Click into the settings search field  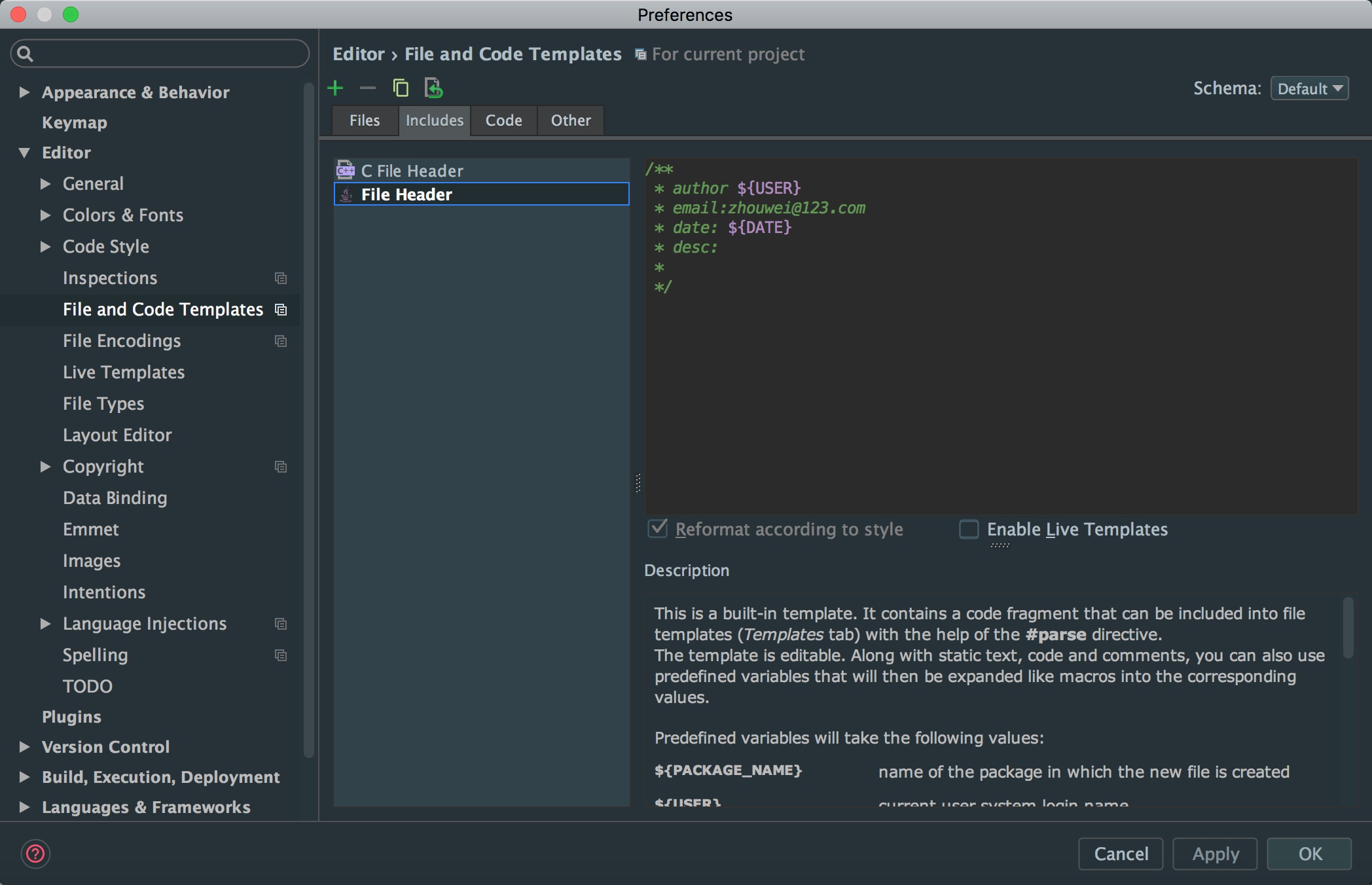(x=160, y=54)
